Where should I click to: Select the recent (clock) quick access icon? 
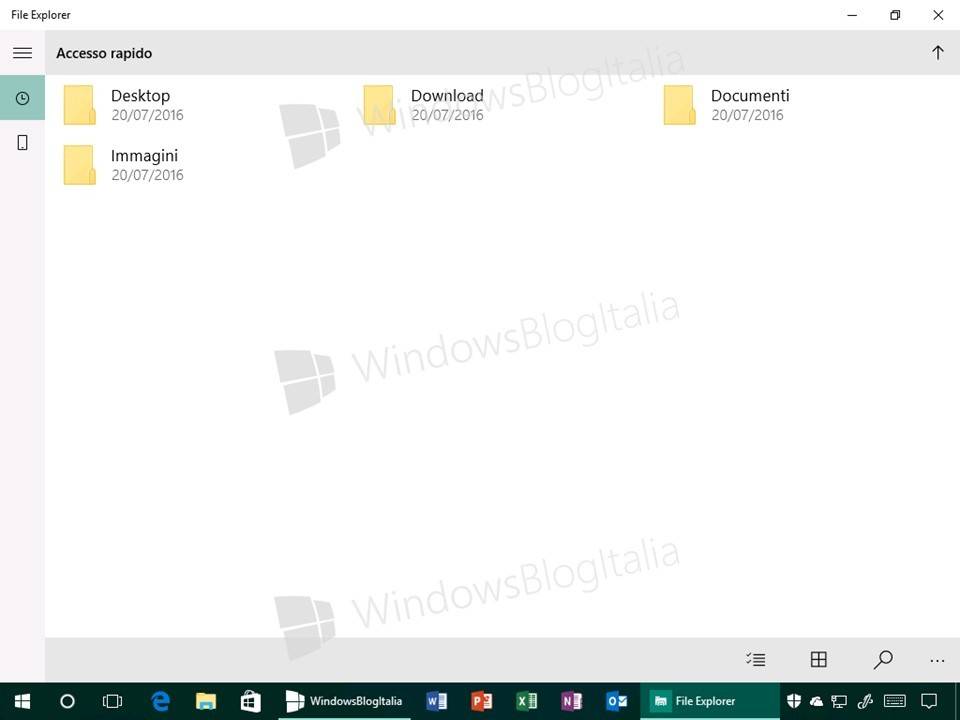[23, 98]
